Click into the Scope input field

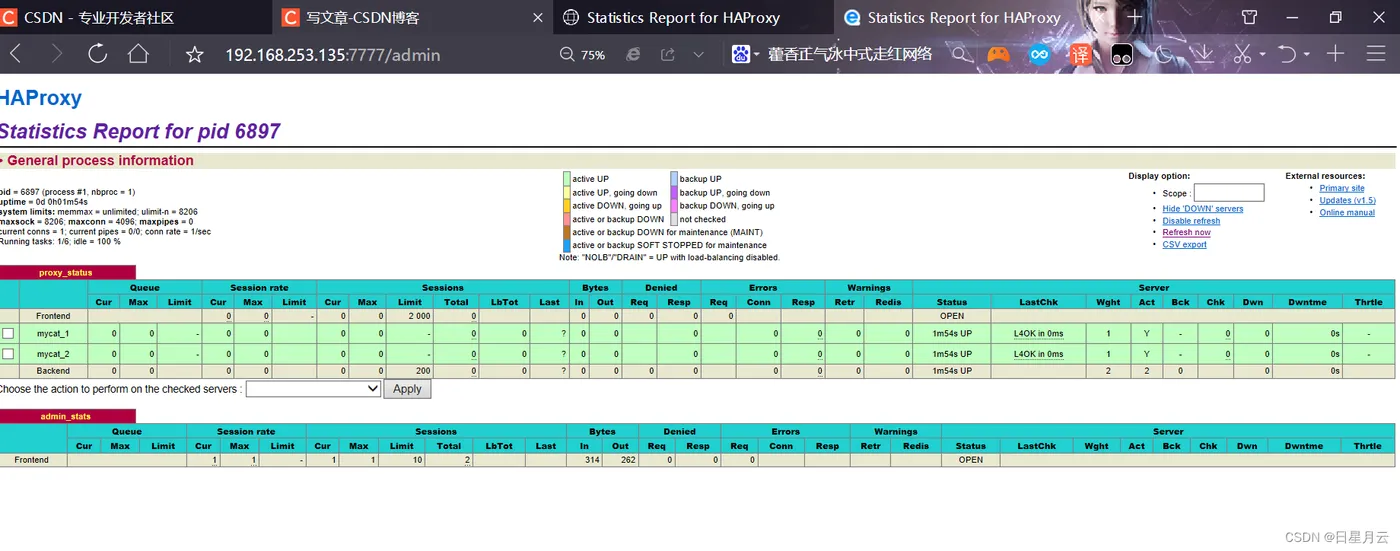click(x=1229, y=193)
